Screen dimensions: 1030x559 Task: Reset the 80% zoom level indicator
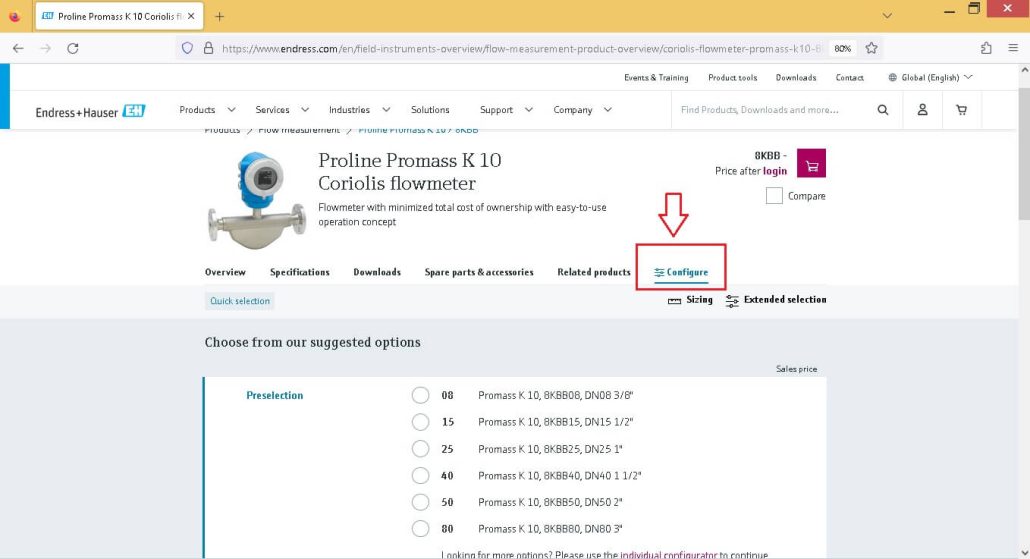click(842, 49)
